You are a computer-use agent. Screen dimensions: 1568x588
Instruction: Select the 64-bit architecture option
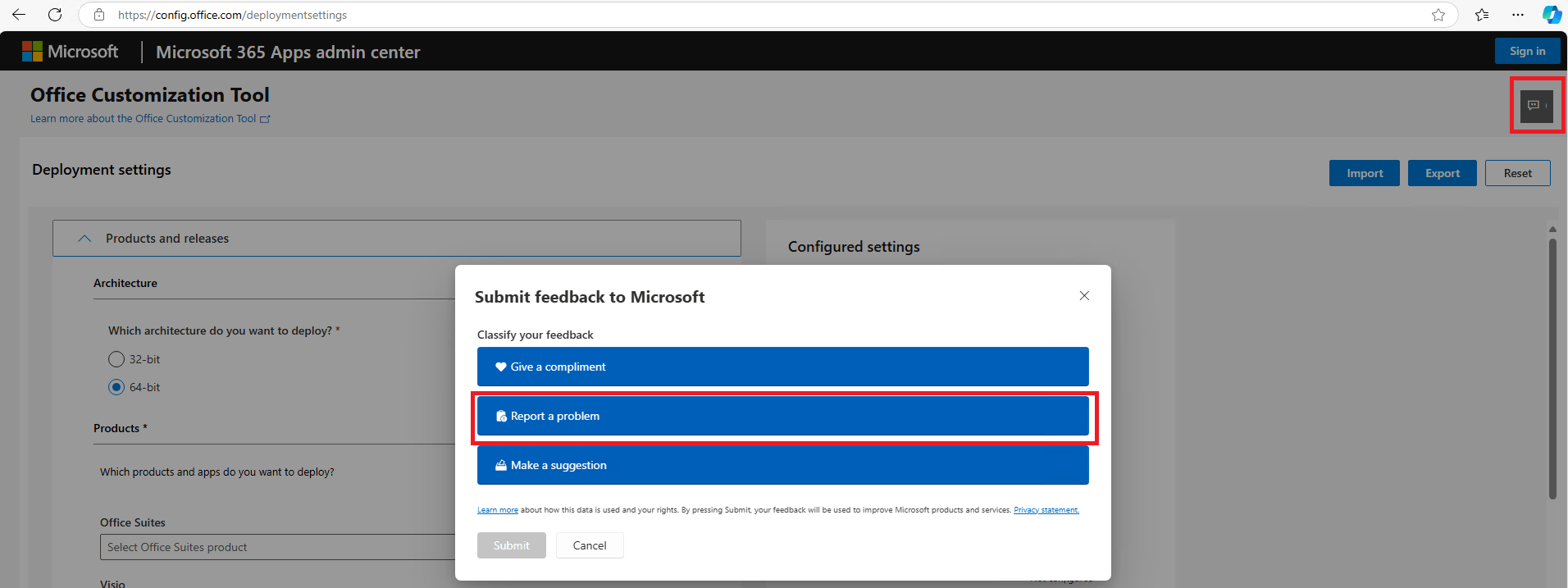116,387
